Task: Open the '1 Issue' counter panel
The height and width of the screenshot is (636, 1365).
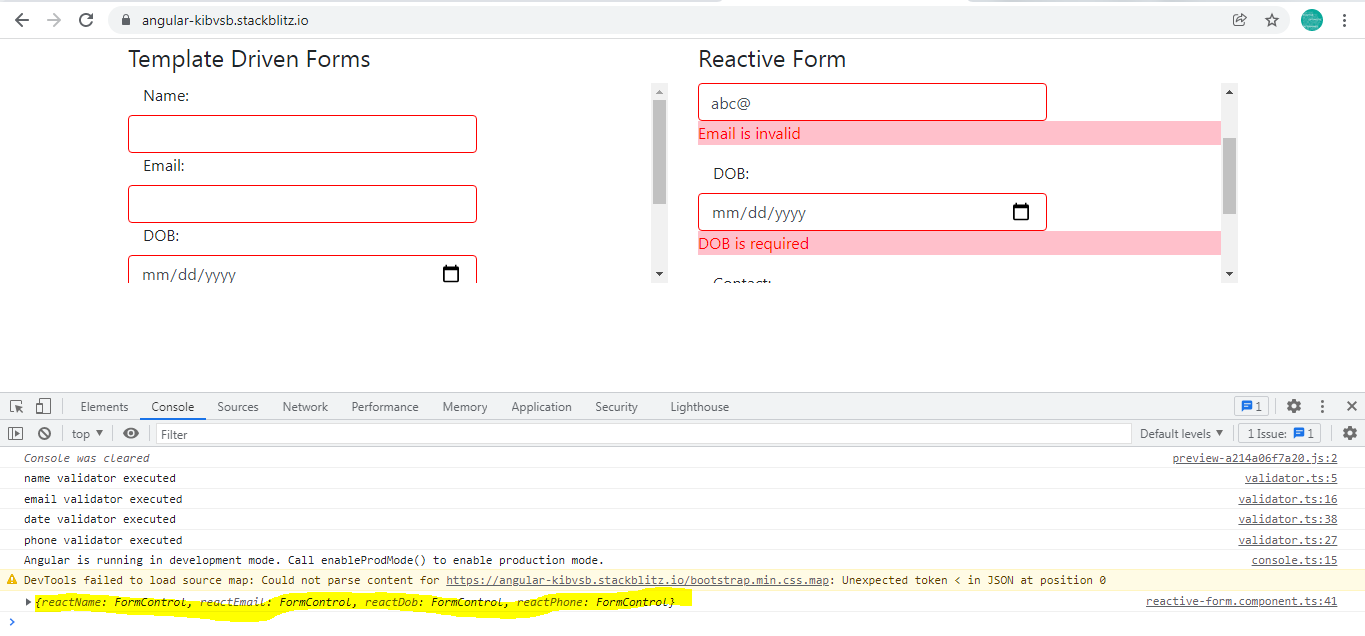Action: [1279, 432]
